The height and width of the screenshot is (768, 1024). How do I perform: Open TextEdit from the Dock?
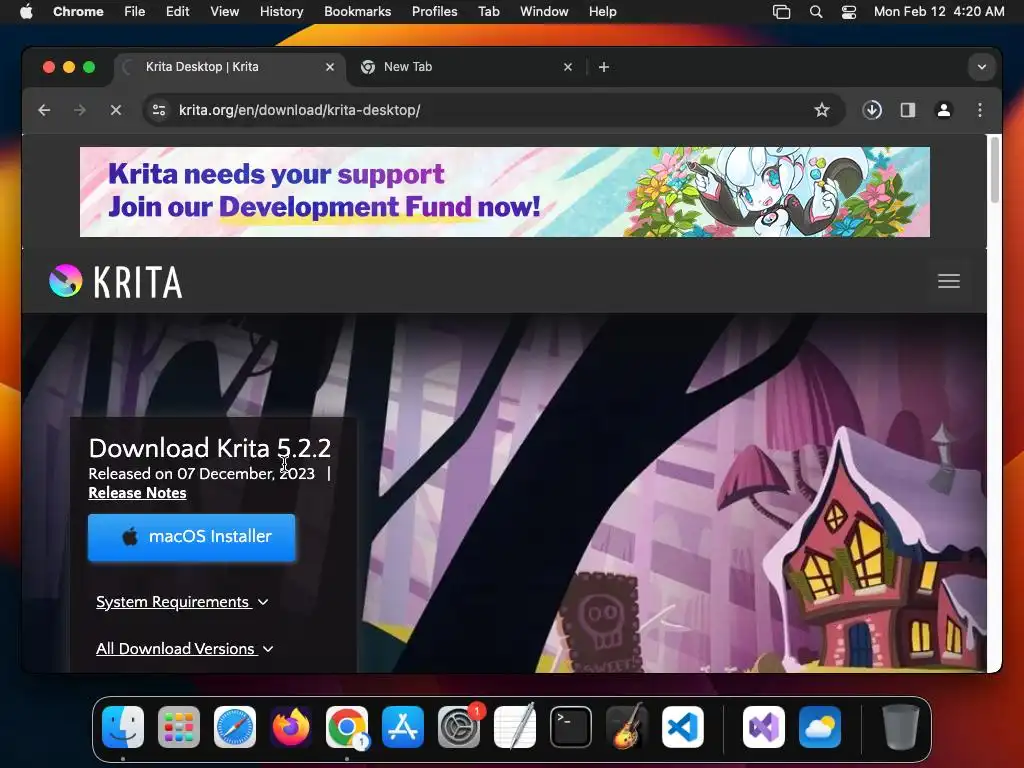click(x=515, y=727)
